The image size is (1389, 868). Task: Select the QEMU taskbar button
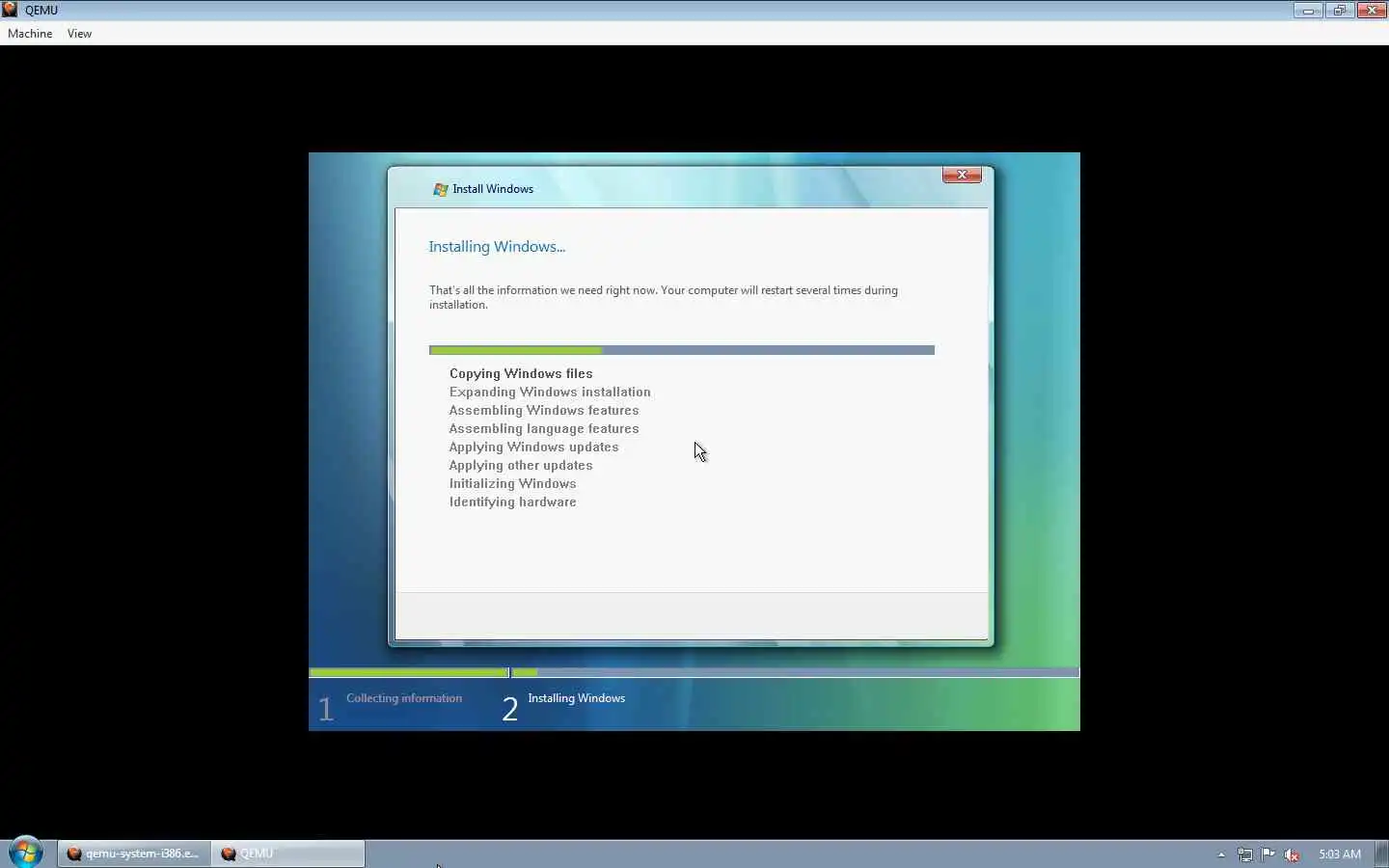pos(288,854)
